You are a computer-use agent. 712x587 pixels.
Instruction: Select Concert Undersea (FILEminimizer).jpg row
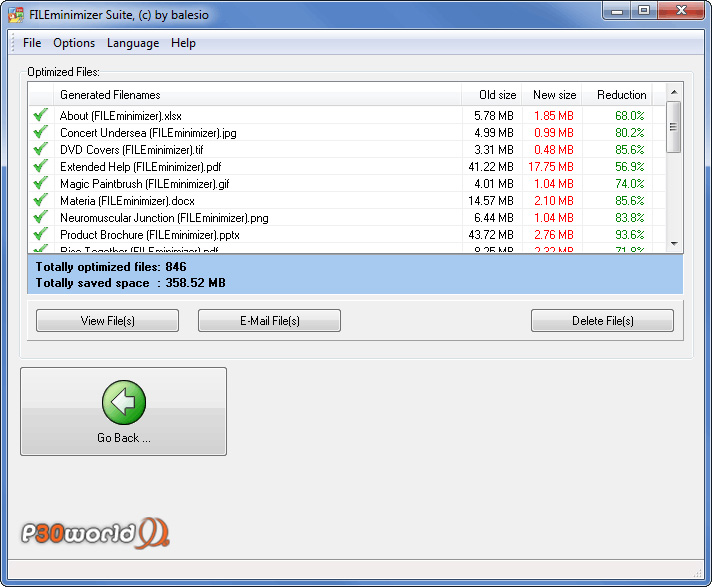click(x=347, y=133)
